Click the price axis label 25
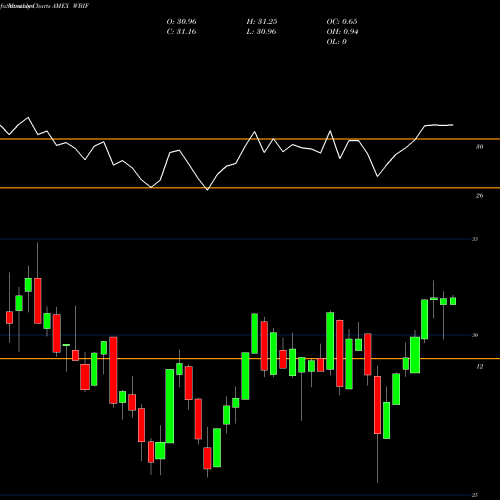 (x=475, y=495)
